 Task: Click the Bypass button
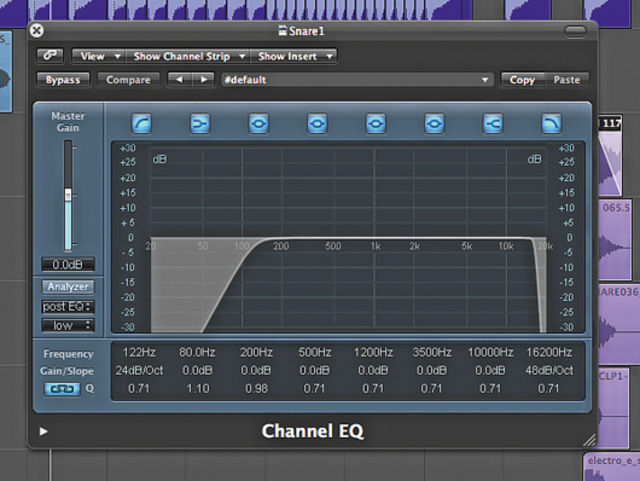[x=63, y=80]
